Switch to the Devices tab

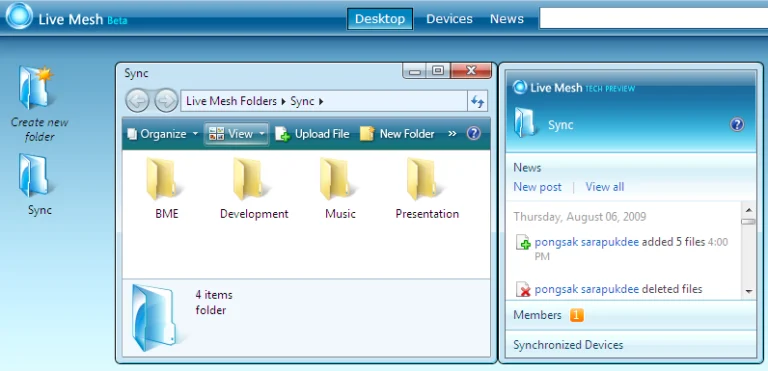(449, 19)
